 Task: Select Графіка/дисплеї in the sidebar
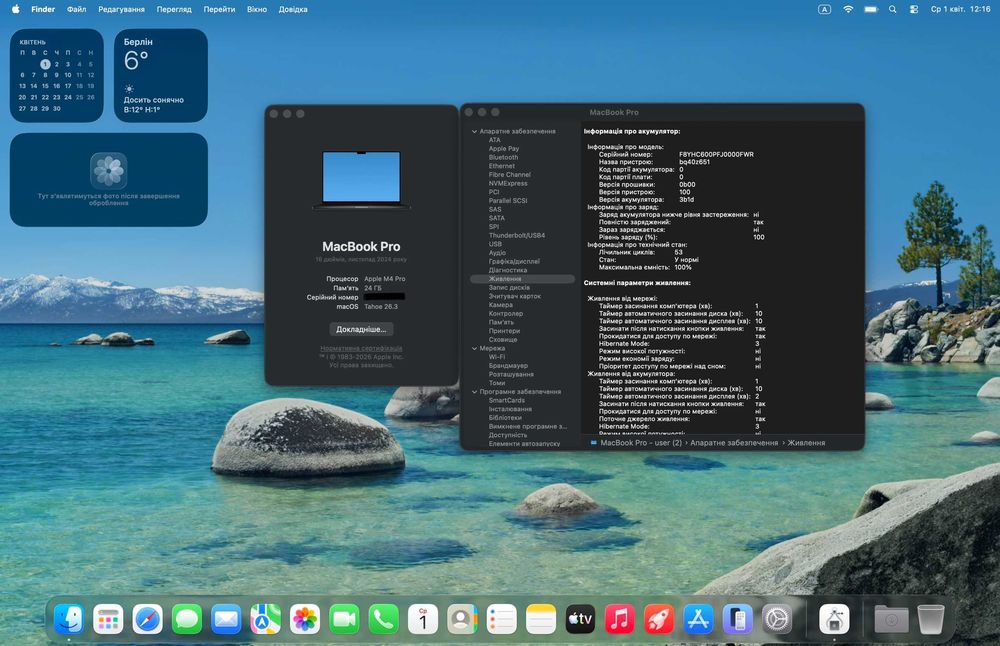click(514, 261)
